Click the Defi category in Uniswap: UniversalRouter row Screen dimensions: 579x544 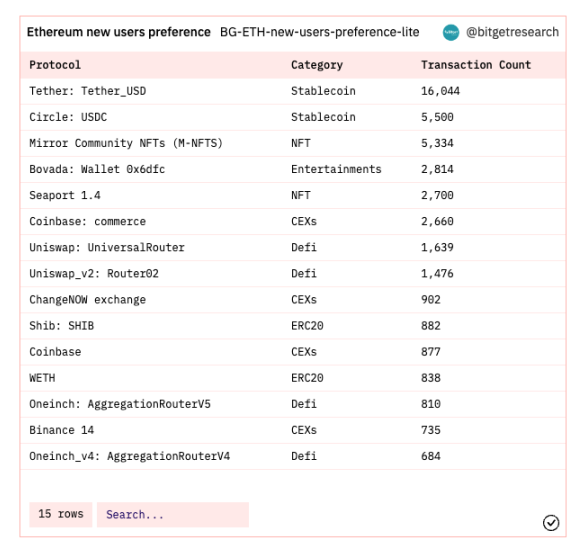click(304, 247)
